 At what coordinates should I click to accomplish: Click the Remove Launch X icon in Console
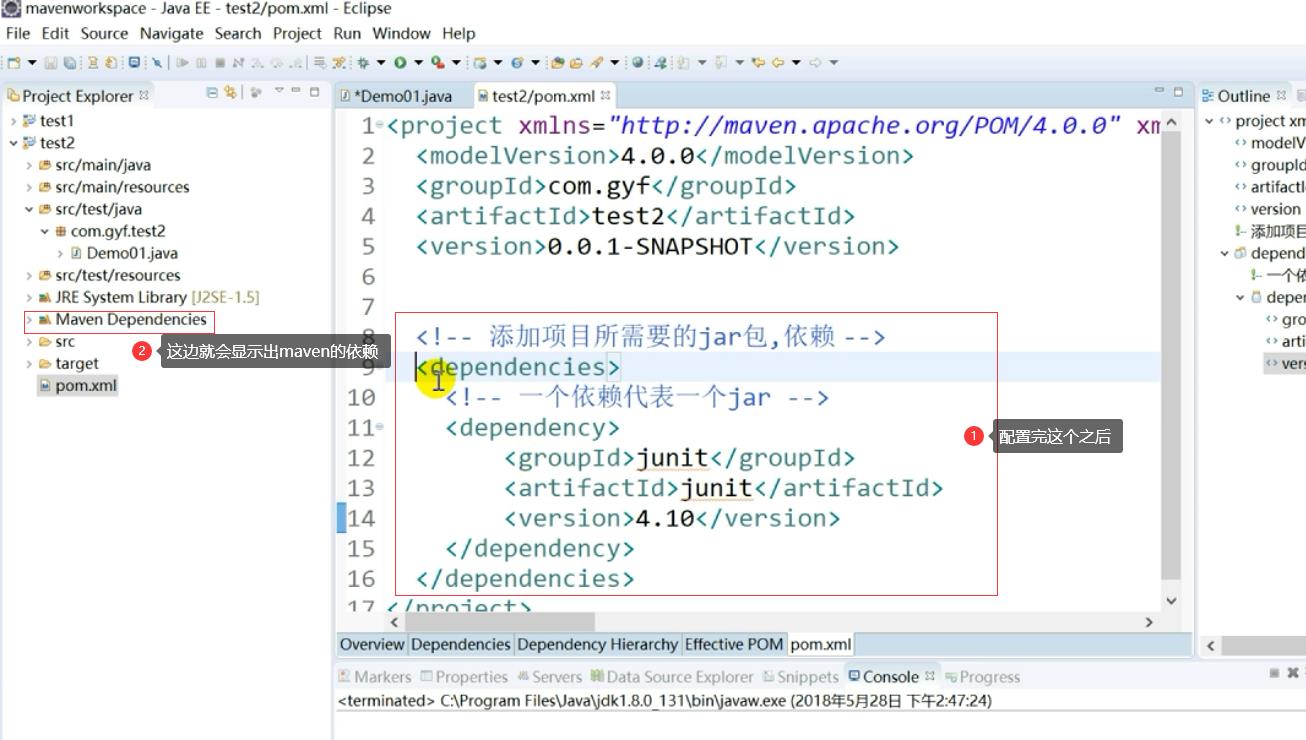click(1293, 674)
